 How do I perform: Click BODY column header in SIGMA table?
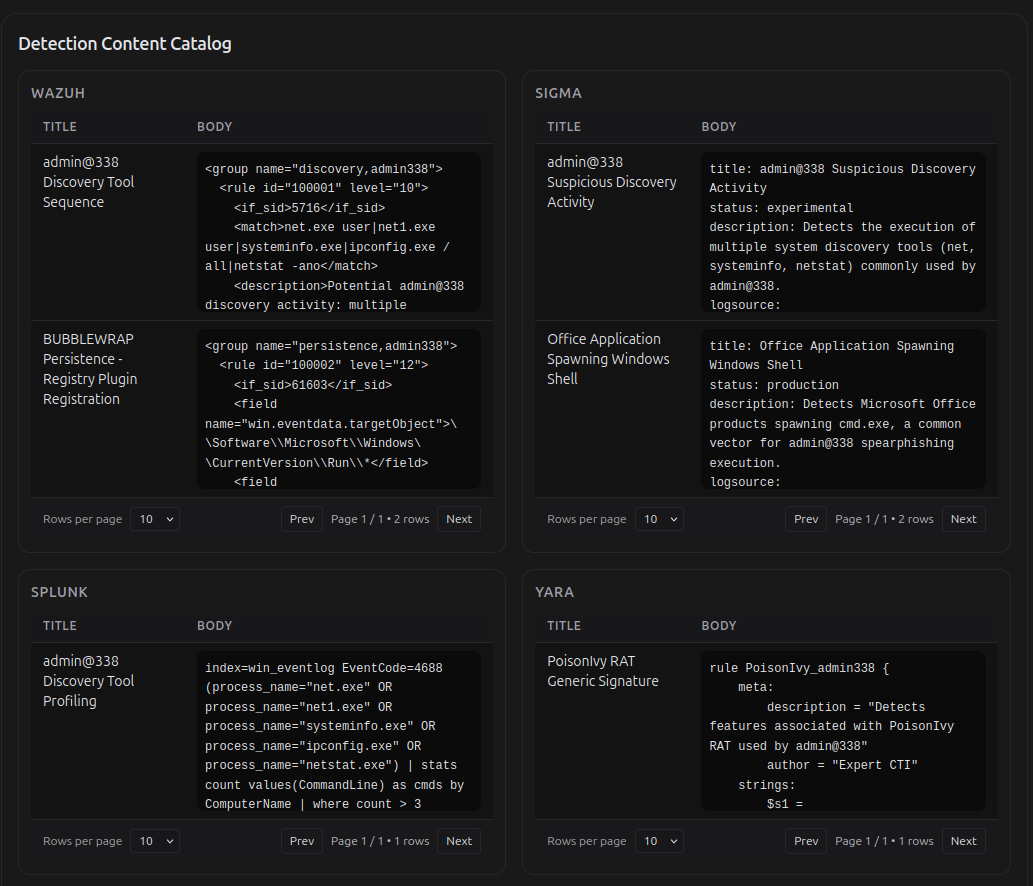pos(719,126)
